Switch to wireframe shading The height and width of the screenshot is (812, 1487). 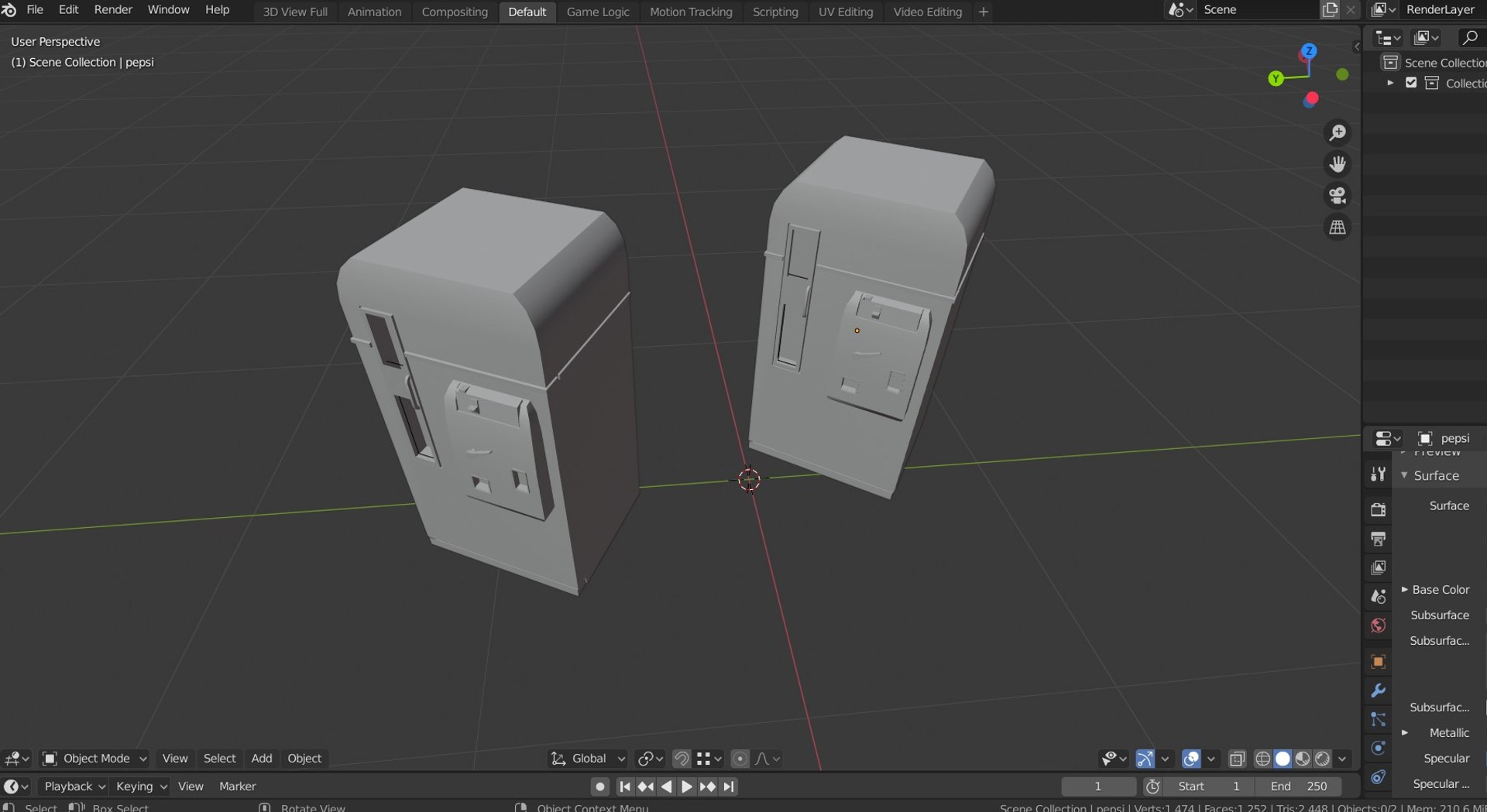[1262, 759]
